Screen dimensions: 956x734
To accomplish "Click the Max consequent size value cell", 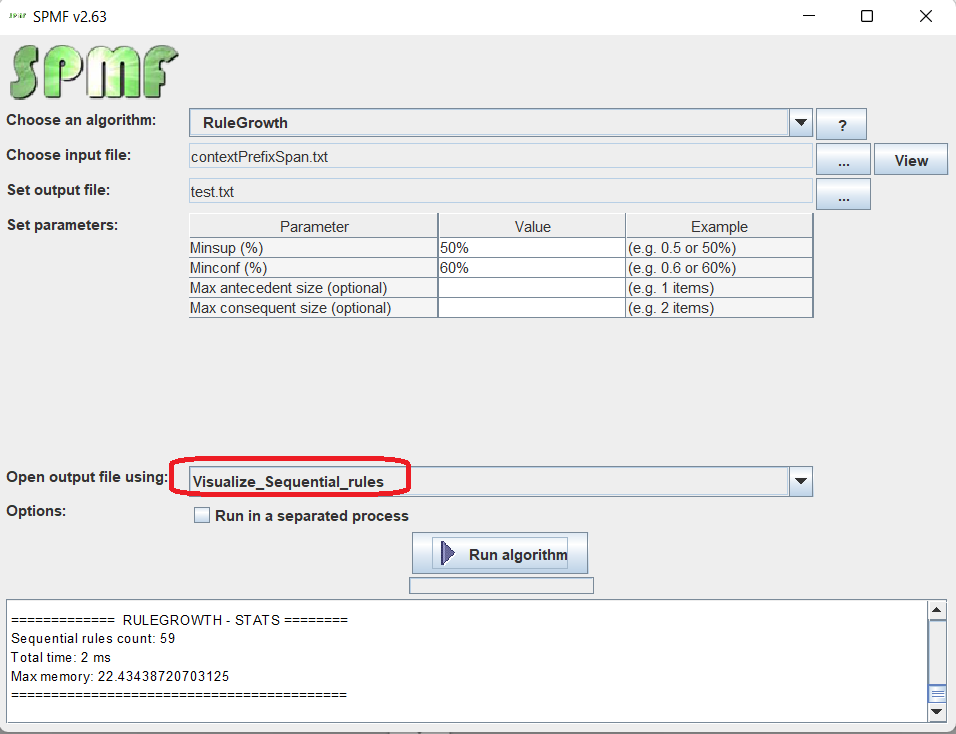I will tap(531, 308).
